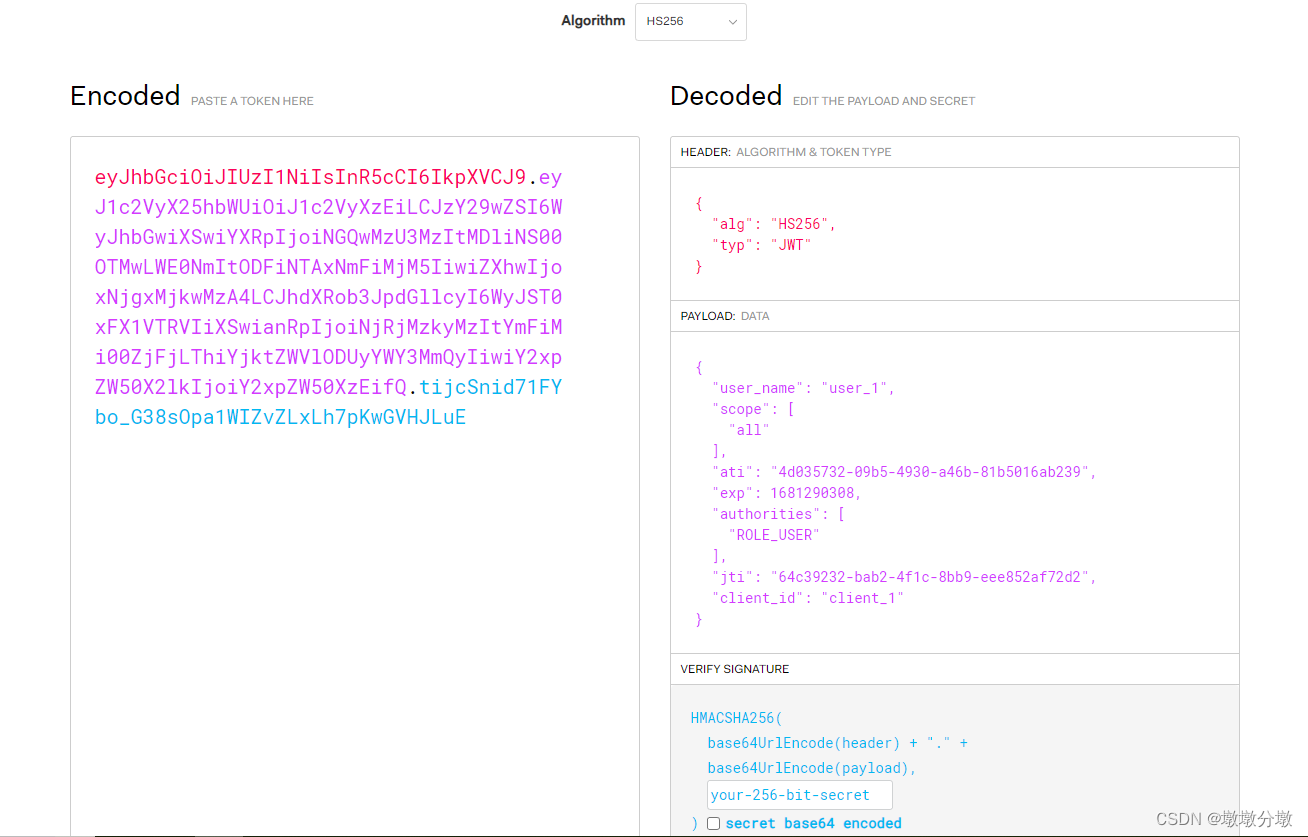Click the "exp": 1681290308 line
This screenshot has height=837, width=1308.
(x=787, y=493)
